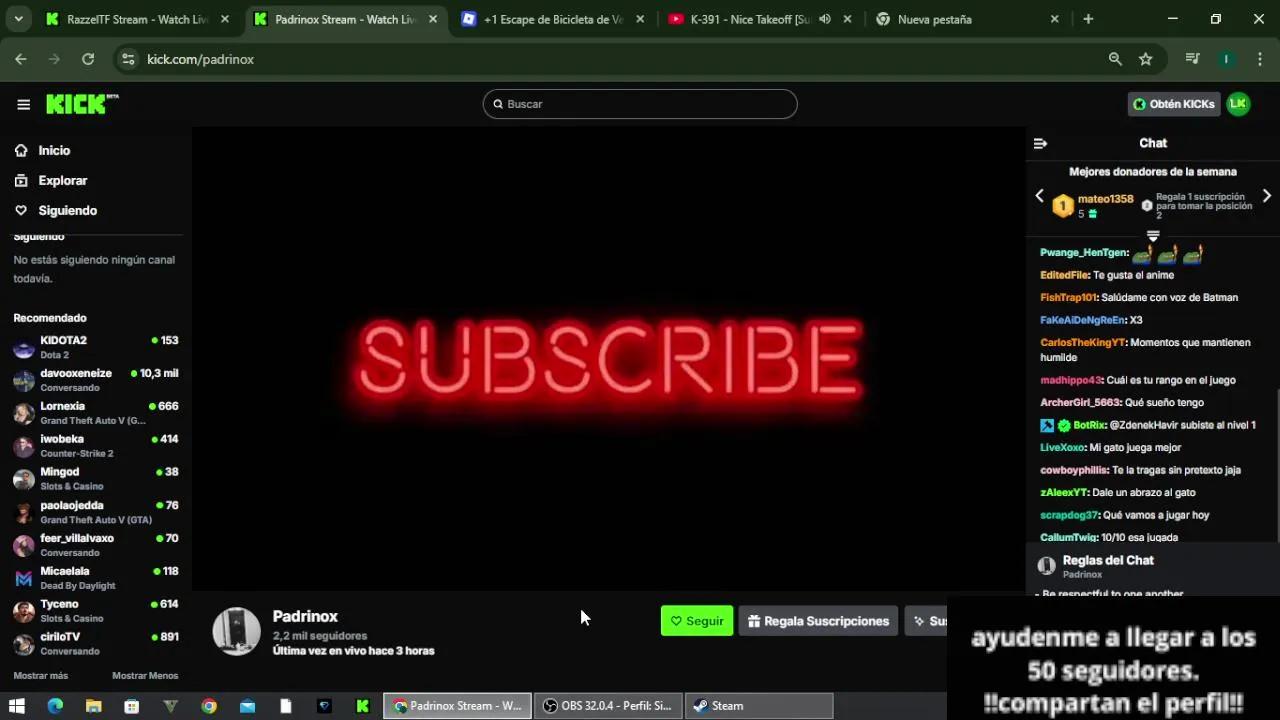Click chat username scrapdog37
Screen dimensions: 1280x720
pyautogui.click(x=1069, y=515)
